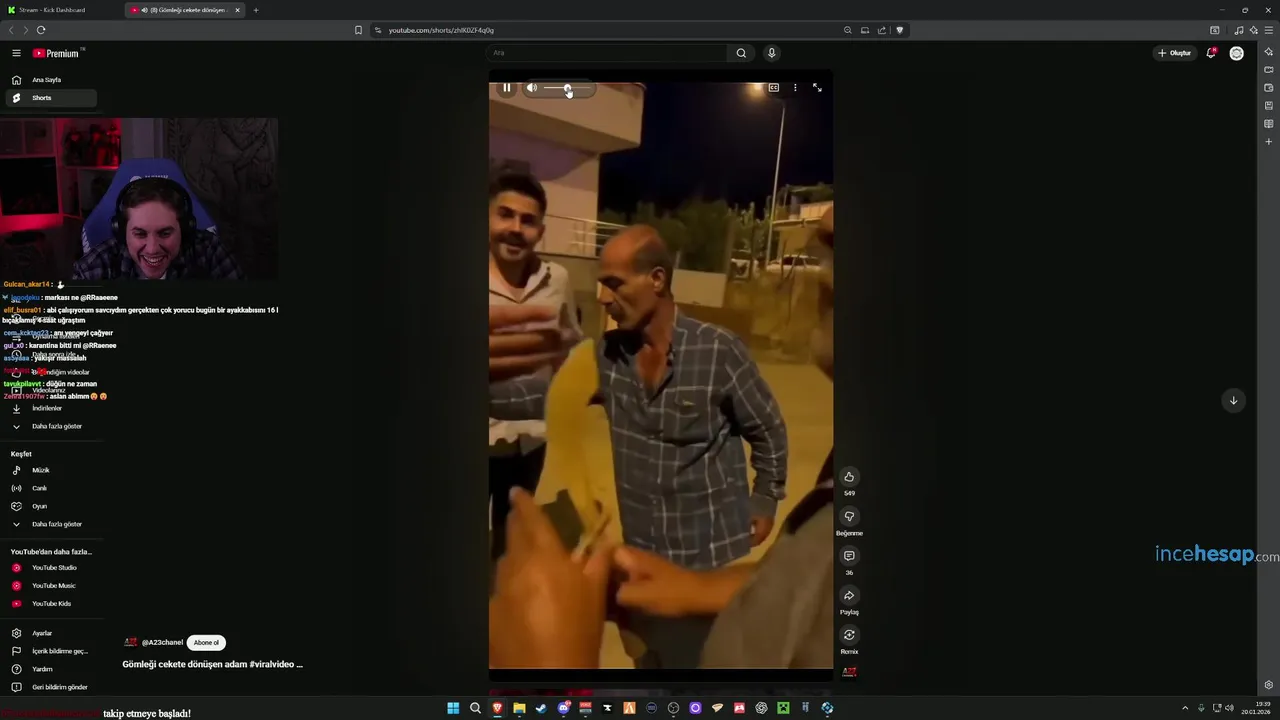This screenshot has width=1280, height=720.
Task: Open YouTube Studio link
Action: (50, 568)
